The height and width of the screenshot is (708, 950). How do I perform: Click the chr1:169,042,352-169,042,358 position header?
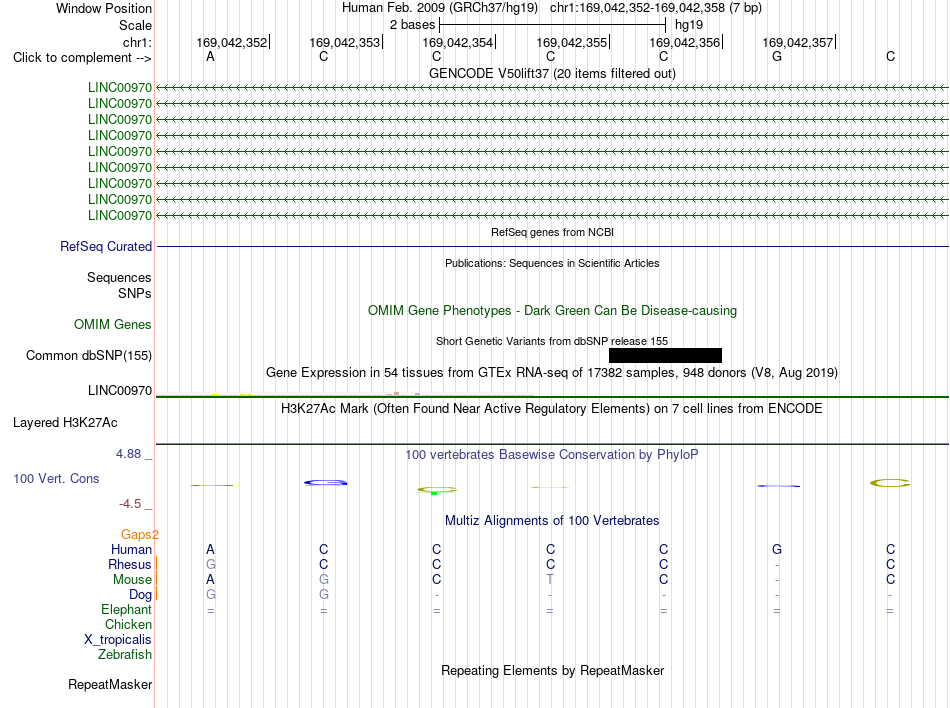pos(656,8)
